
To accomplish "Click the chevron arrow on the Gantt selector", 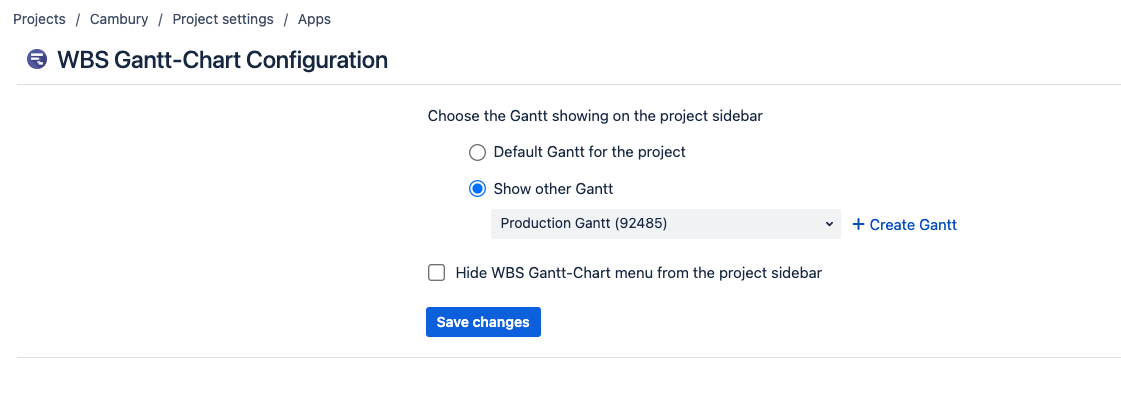I will coord(829,224).
